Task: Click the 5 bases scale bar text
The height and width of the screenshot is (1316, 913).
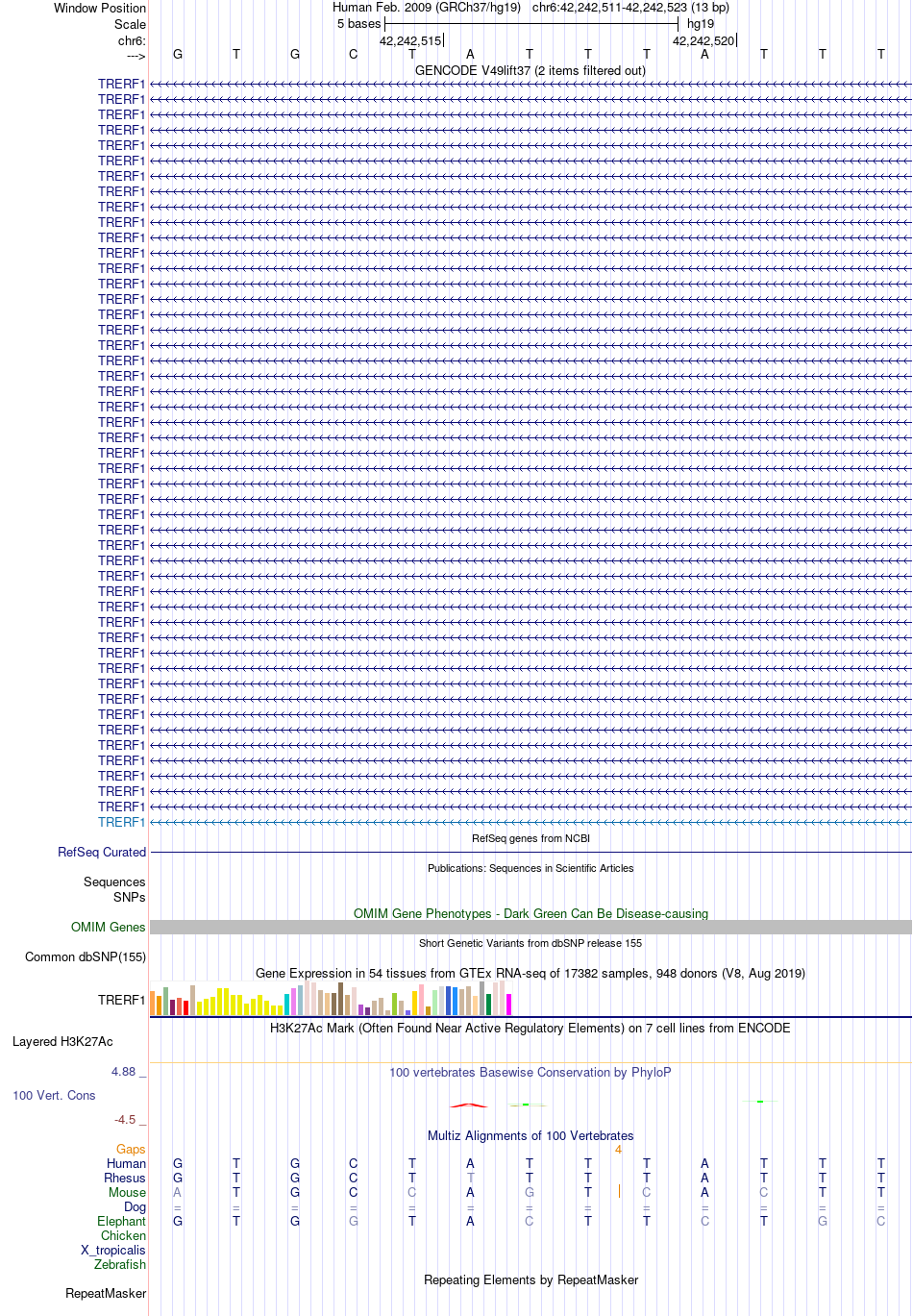Action: tap(359, 24)
